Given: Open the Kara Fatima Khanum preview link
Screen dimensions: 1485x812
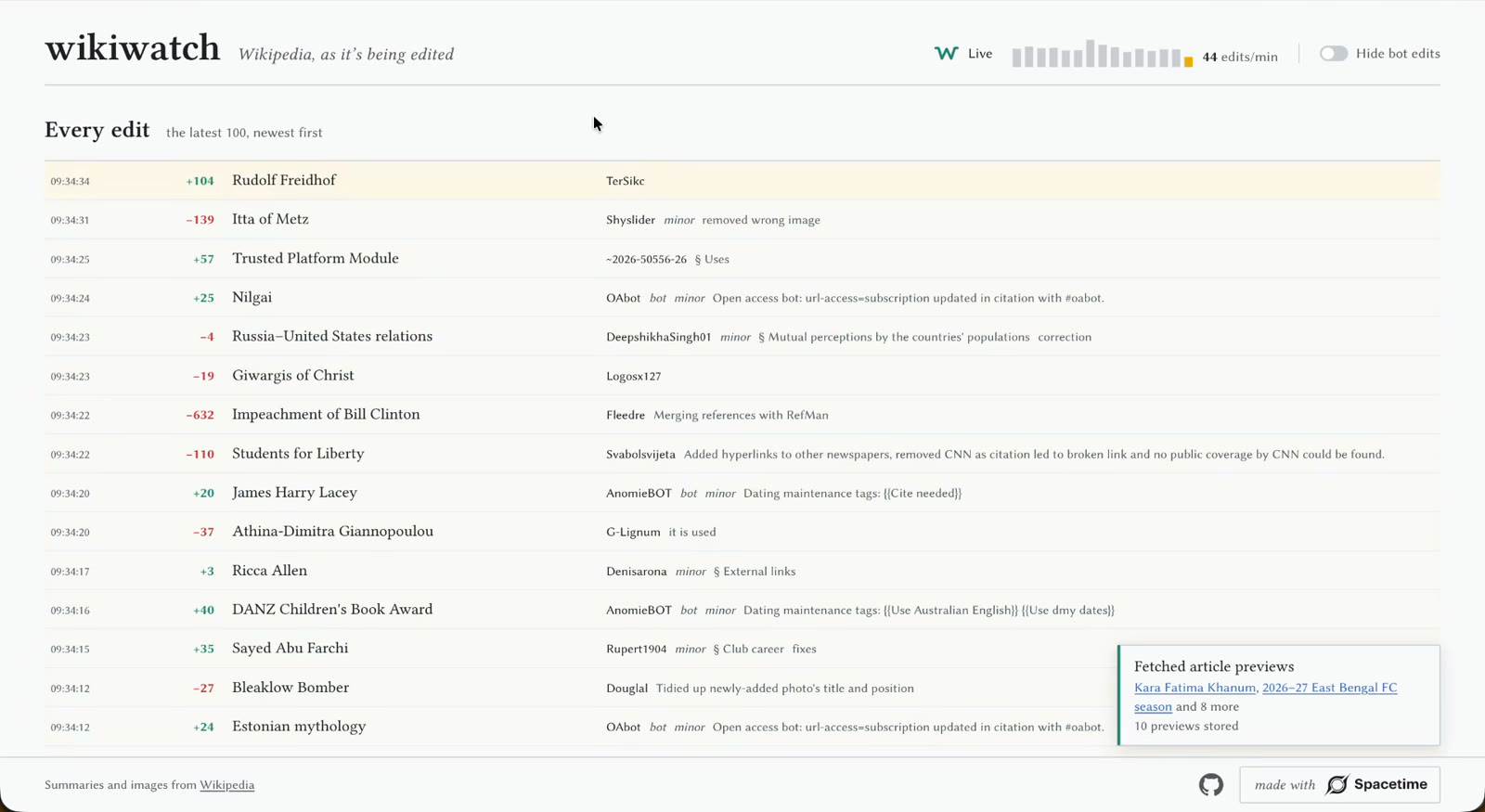Looking at the screenshot, I should click(1194, 688).
